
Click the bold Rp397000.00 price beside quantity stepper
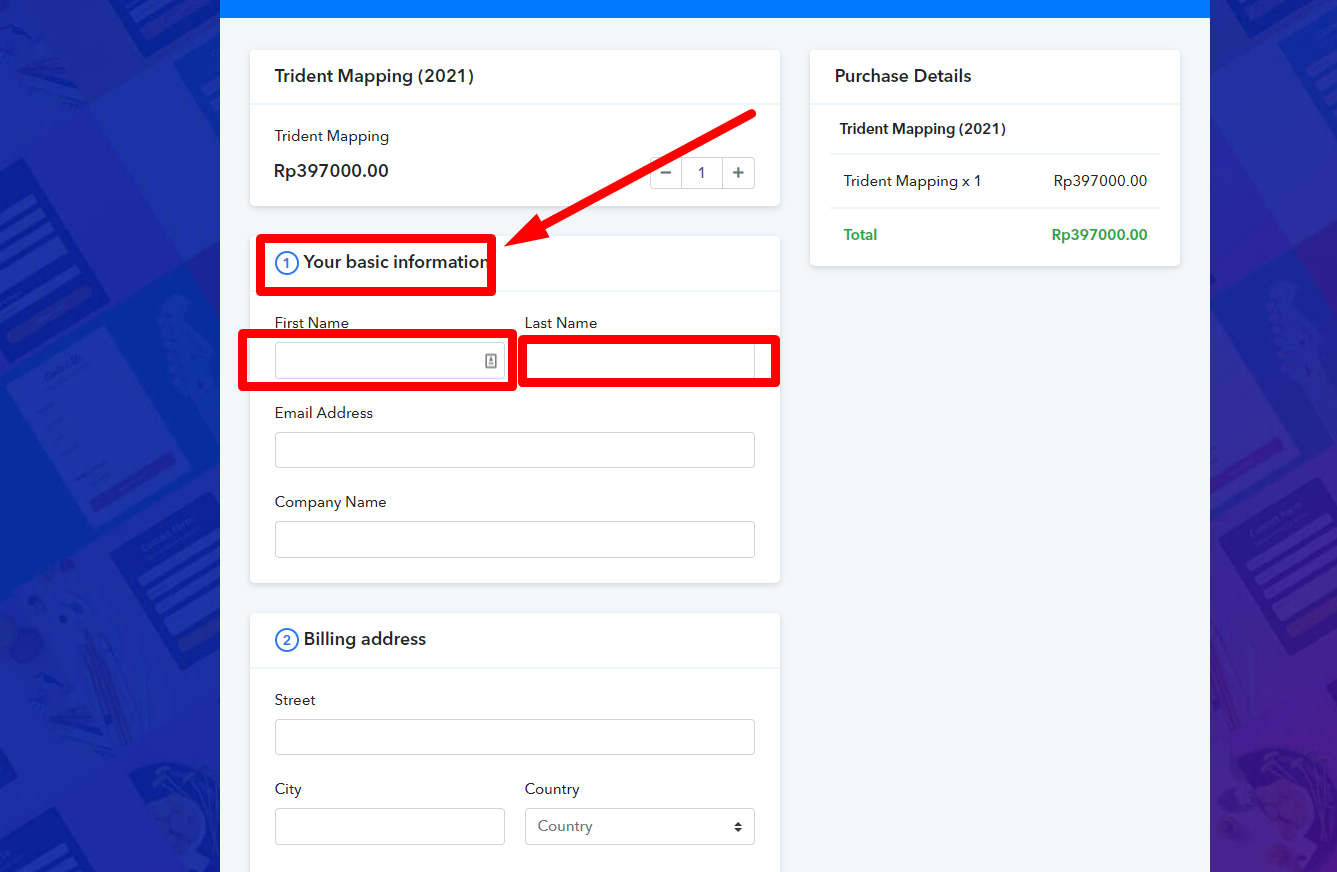pyautogui.click(x=331, y=171)
